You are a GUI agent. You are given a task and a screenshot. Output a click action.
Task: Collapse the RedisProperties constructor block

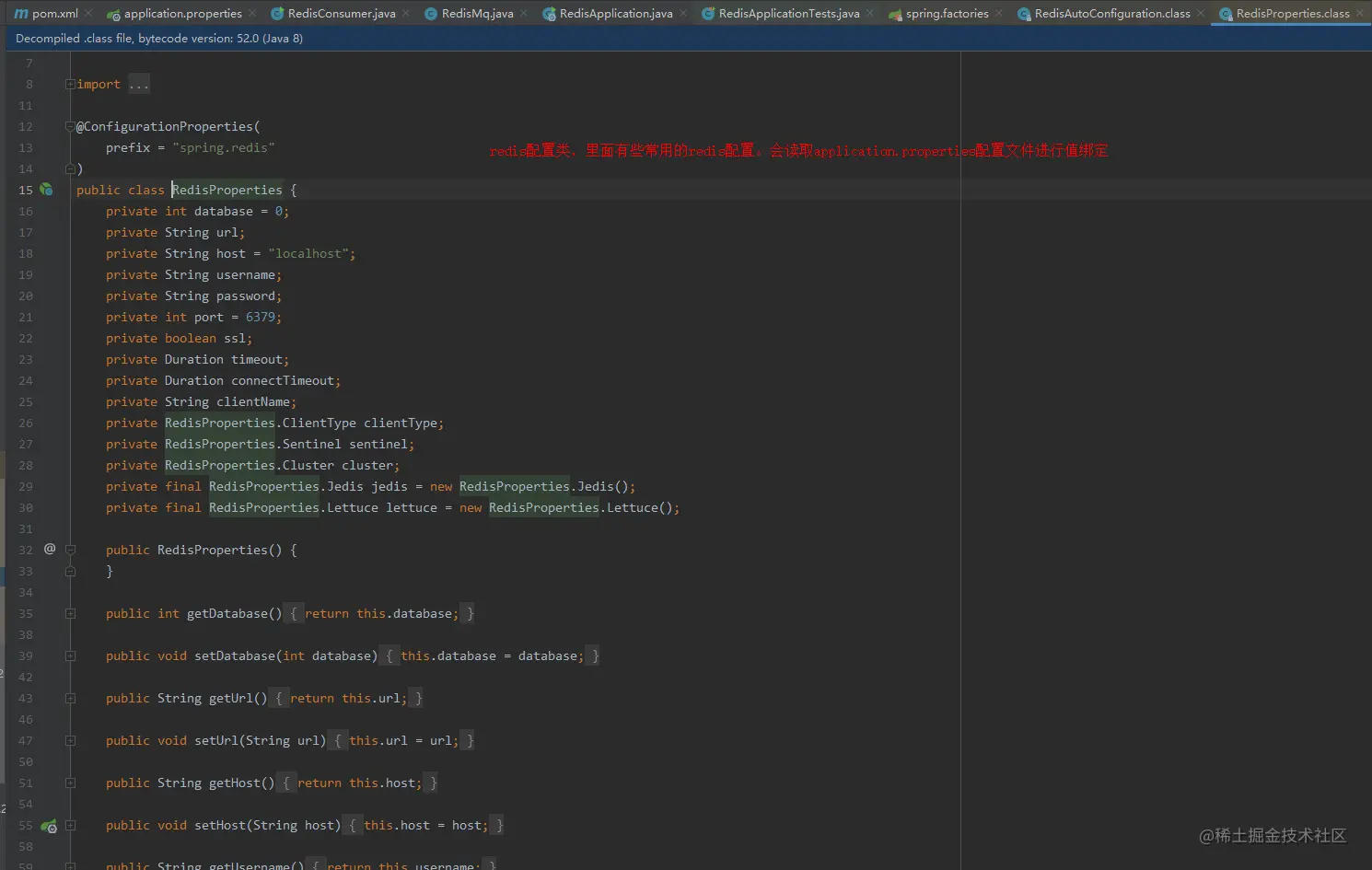[x=70, y=551]
